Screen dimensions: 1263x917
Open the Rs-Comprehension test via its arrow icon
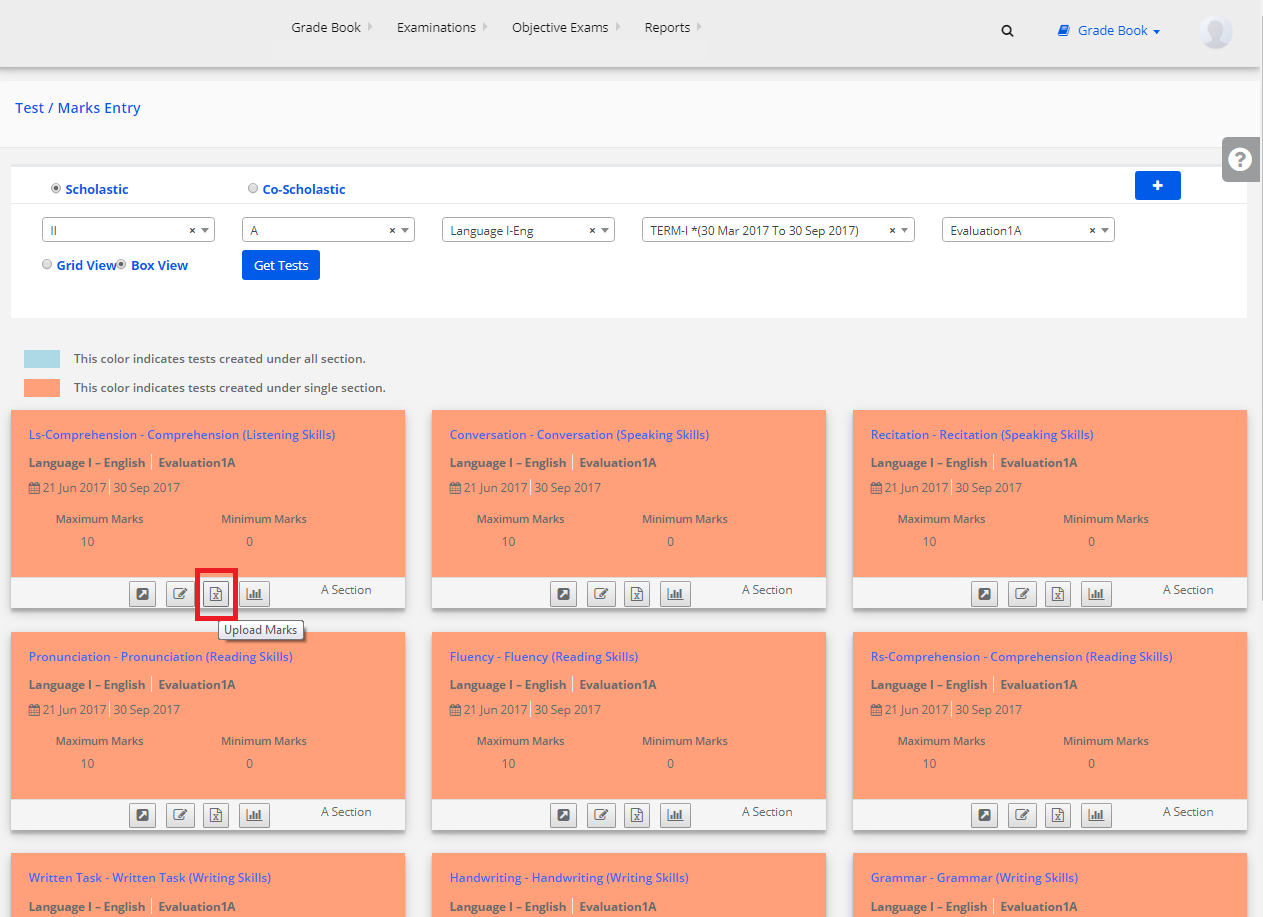pyautogui.click(x=985, y=815)
